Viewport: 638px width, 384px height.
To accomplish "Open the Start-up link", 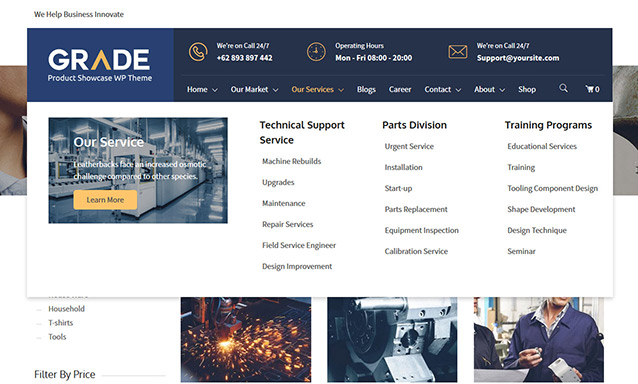I will point(398,188).
